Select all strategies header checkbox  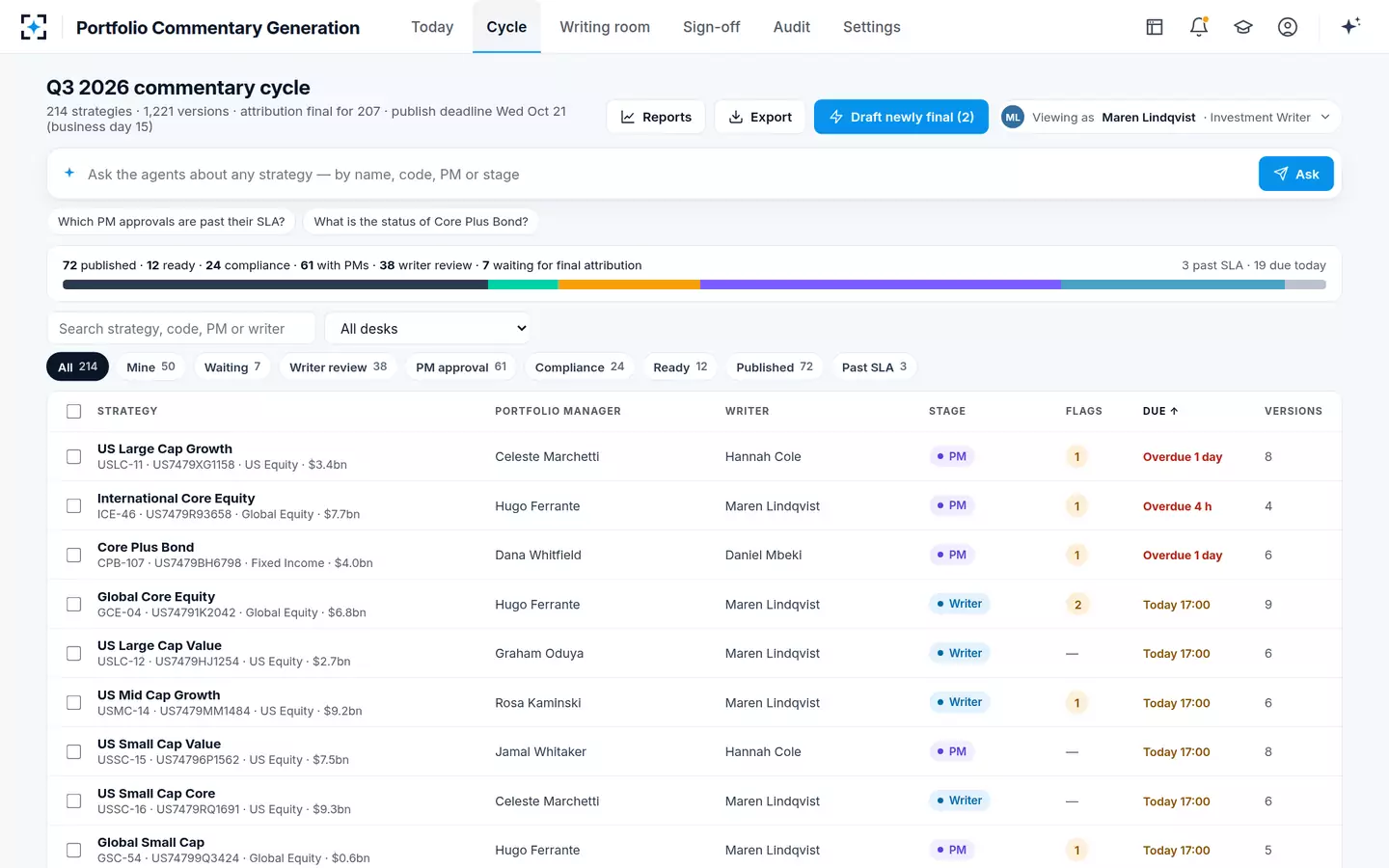74,411
